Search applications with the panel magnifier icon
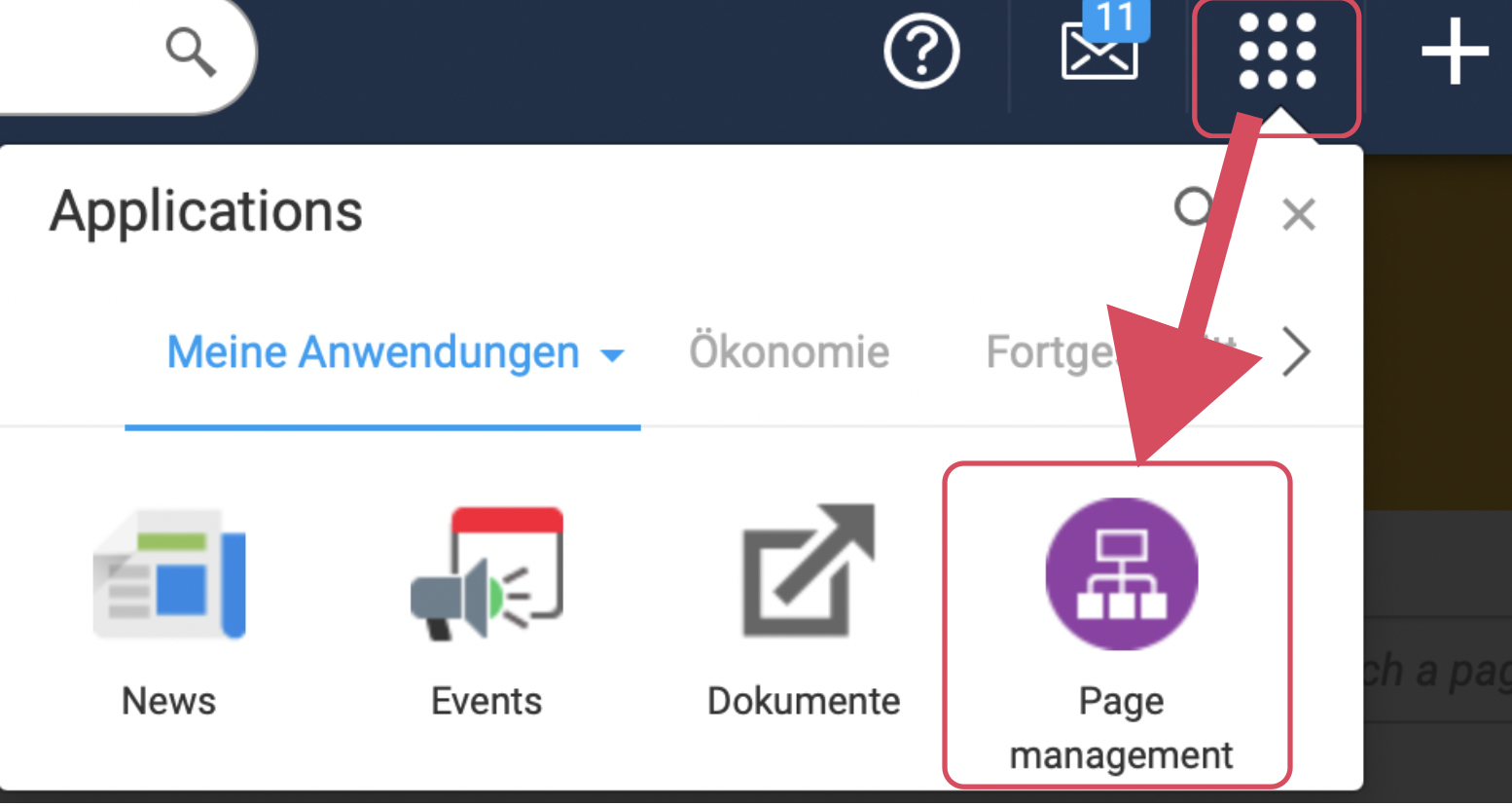This screenshot has height=806, width=1512. 1194,207
